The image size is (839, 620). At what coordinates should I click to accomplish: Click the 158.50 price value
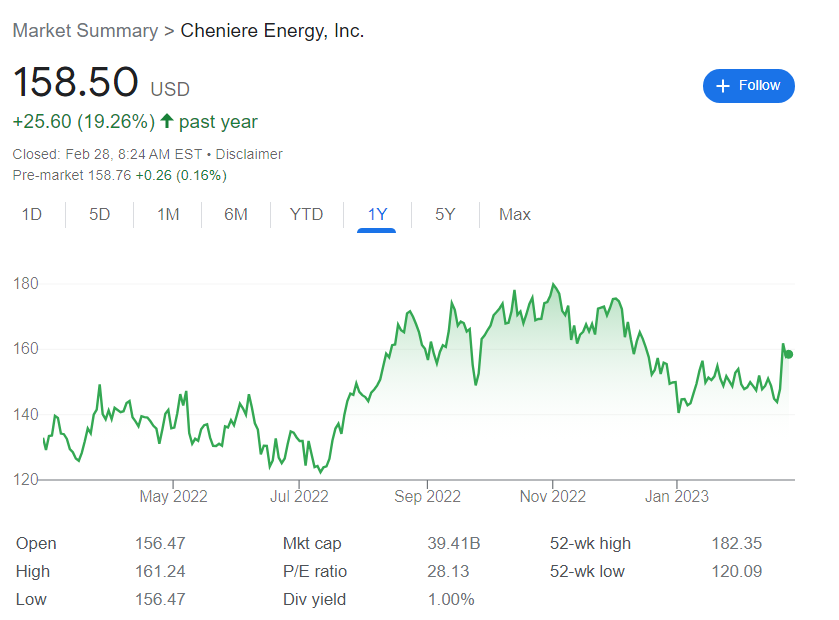(x=75, y=82)
